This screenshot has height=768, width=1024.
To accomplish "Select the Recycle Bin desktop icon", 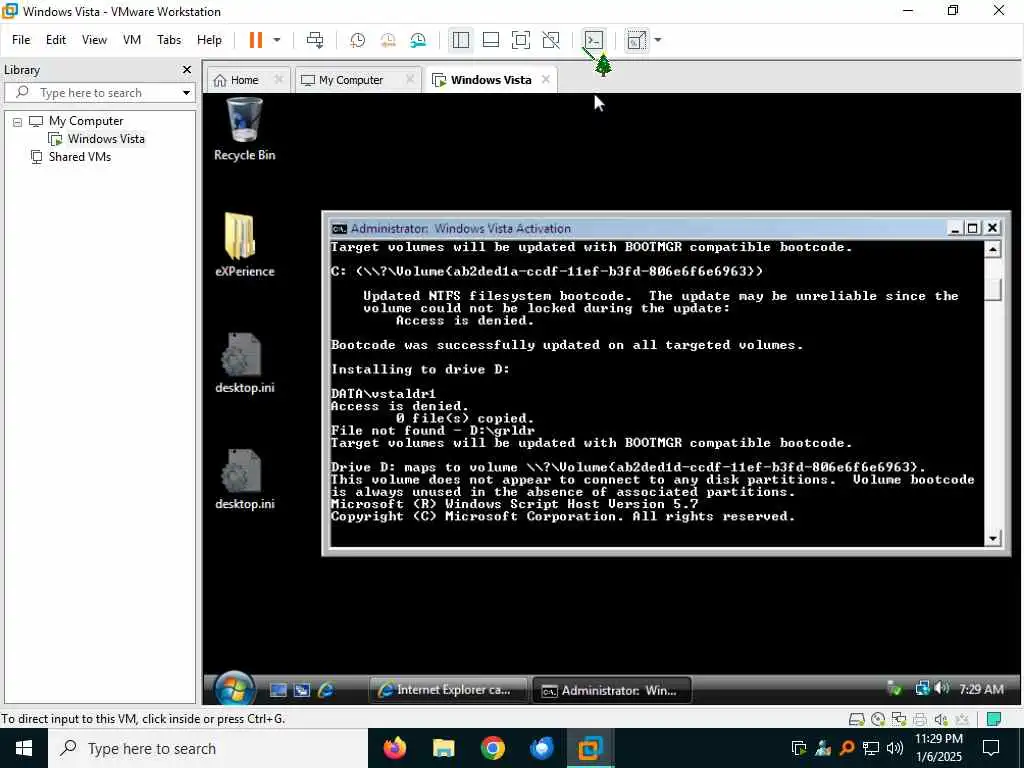I will pos(244,129).
